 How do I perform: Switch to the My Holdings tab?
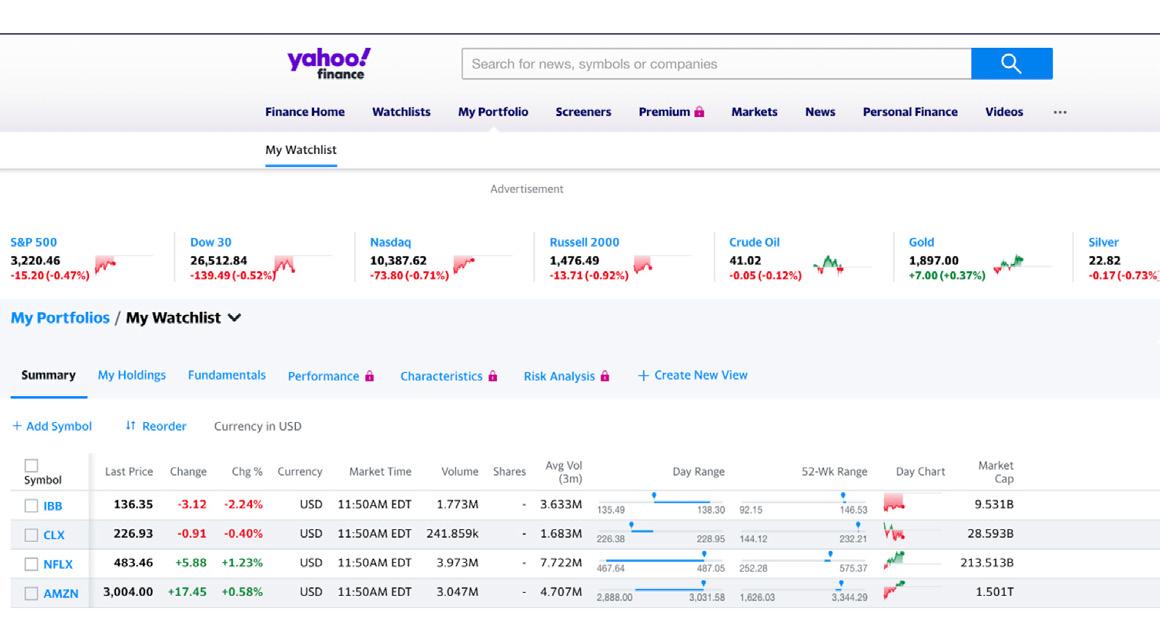[132, 375]
